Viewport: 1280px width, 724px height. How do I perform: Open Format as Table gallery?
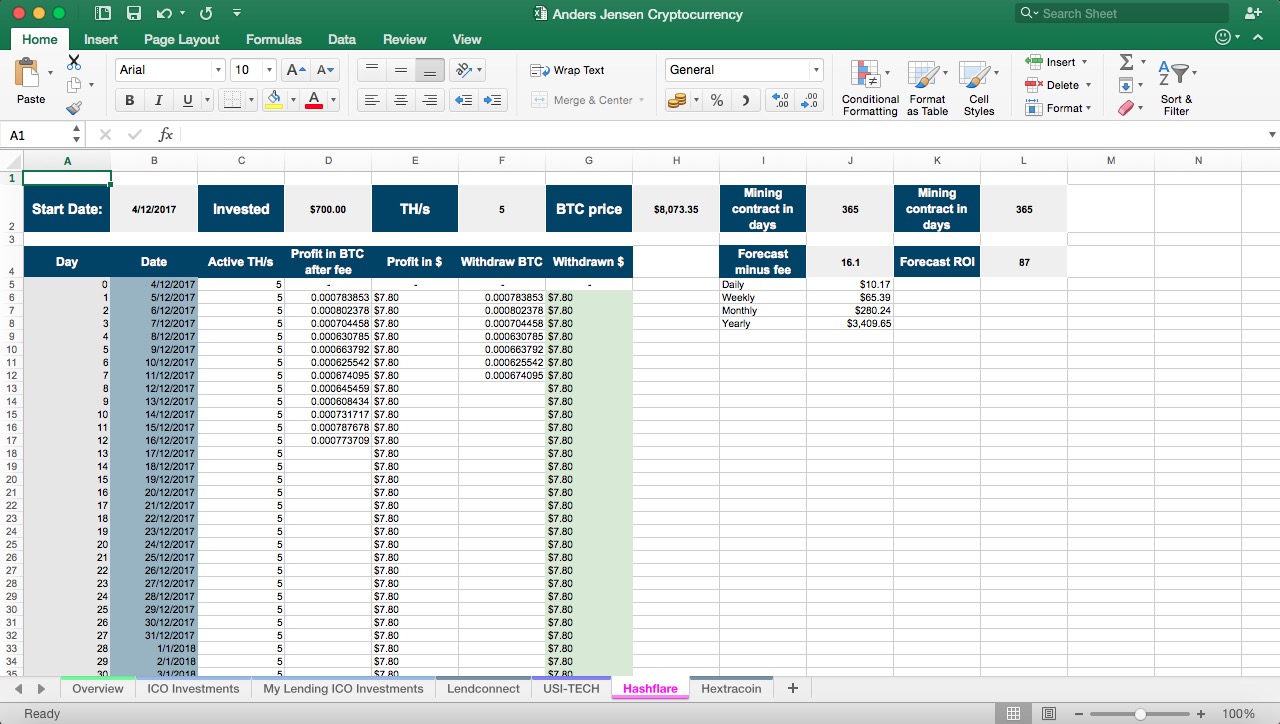tap(927, 88)
